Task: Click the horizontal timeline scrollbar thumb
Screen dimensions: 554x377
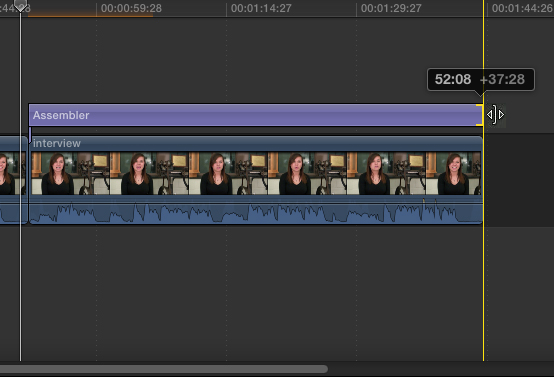Action: (164, 369)
